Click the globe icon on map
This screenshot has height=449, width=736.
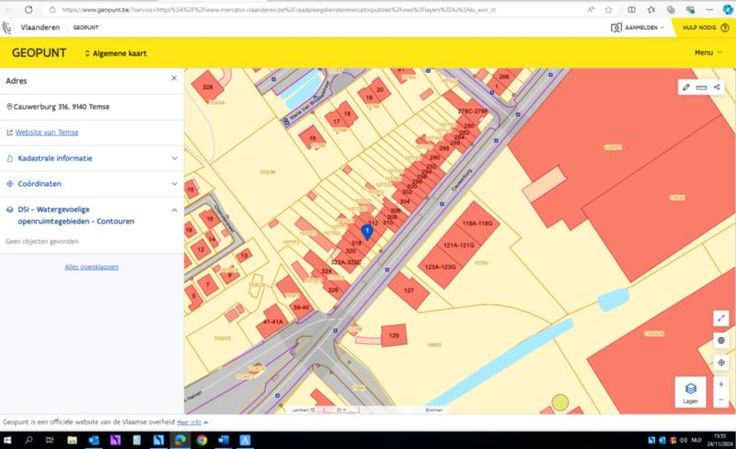pos(721,339)
